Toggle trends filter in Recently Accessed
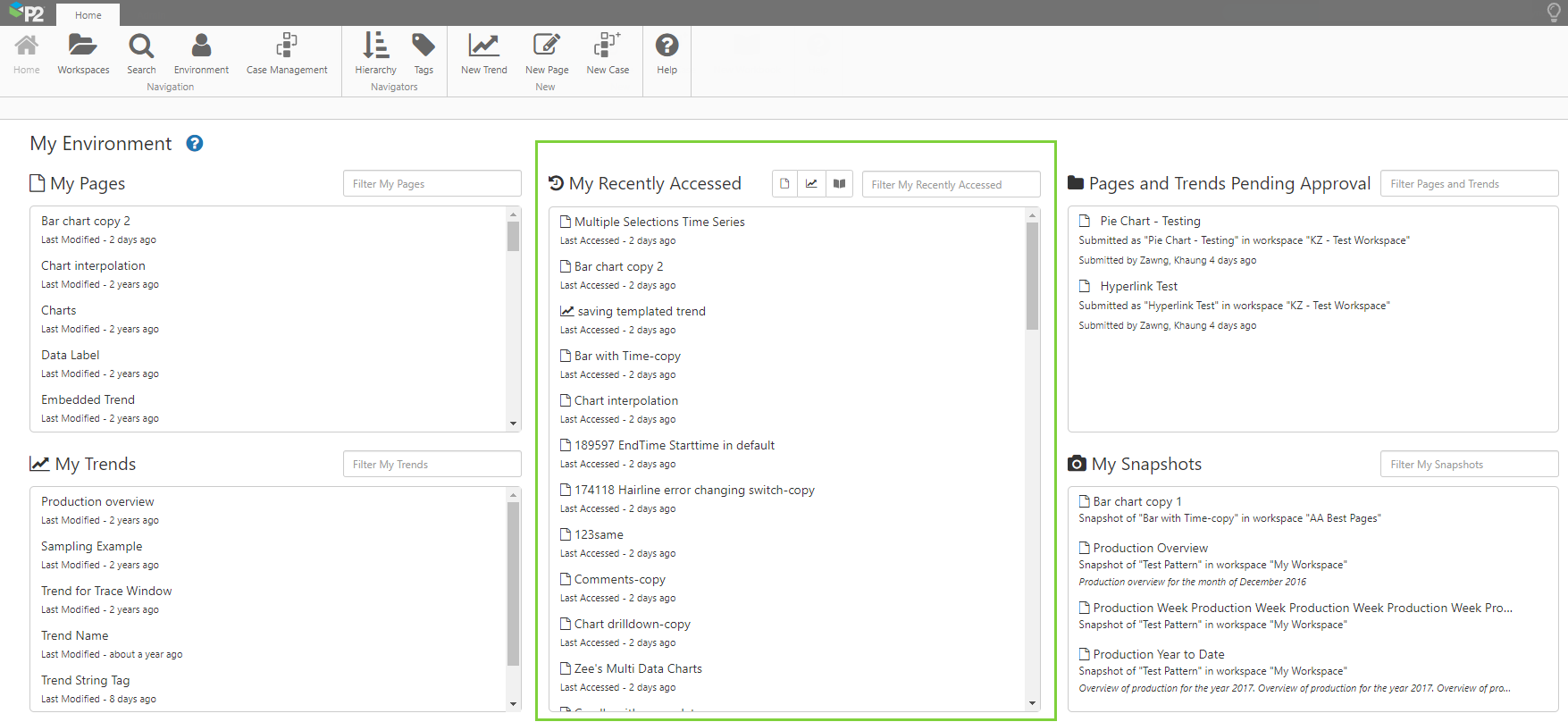 click(812, 184)
